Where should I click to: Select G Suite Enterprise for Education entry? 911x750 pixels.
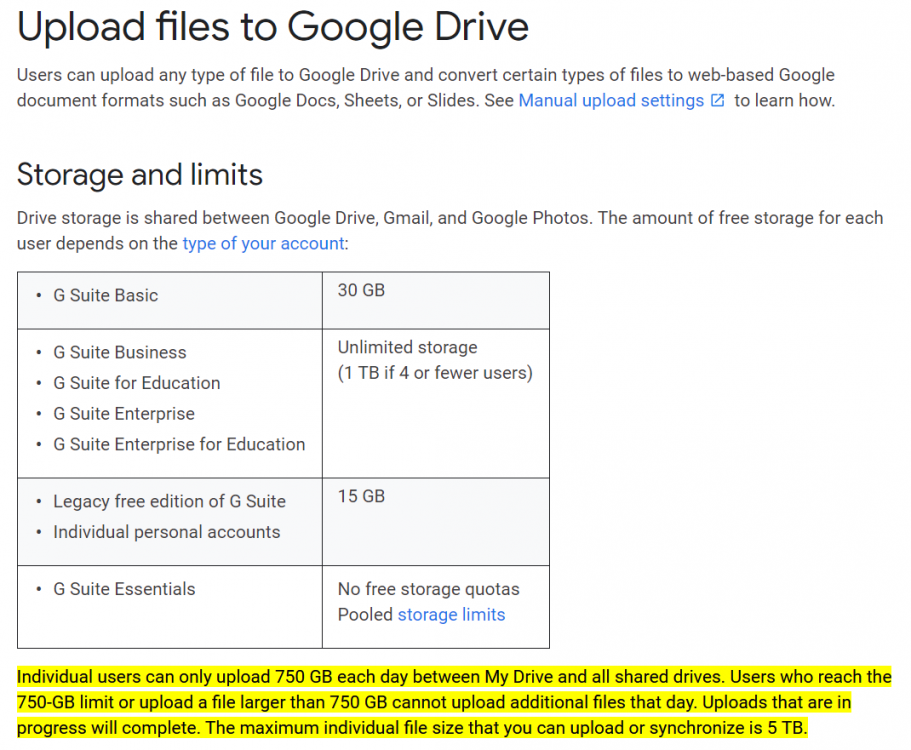[x=179, y=444]
